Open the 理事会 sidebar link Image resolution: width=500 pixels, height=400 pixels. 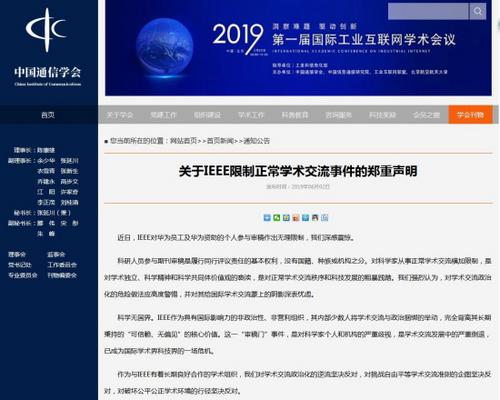[17, 255]
